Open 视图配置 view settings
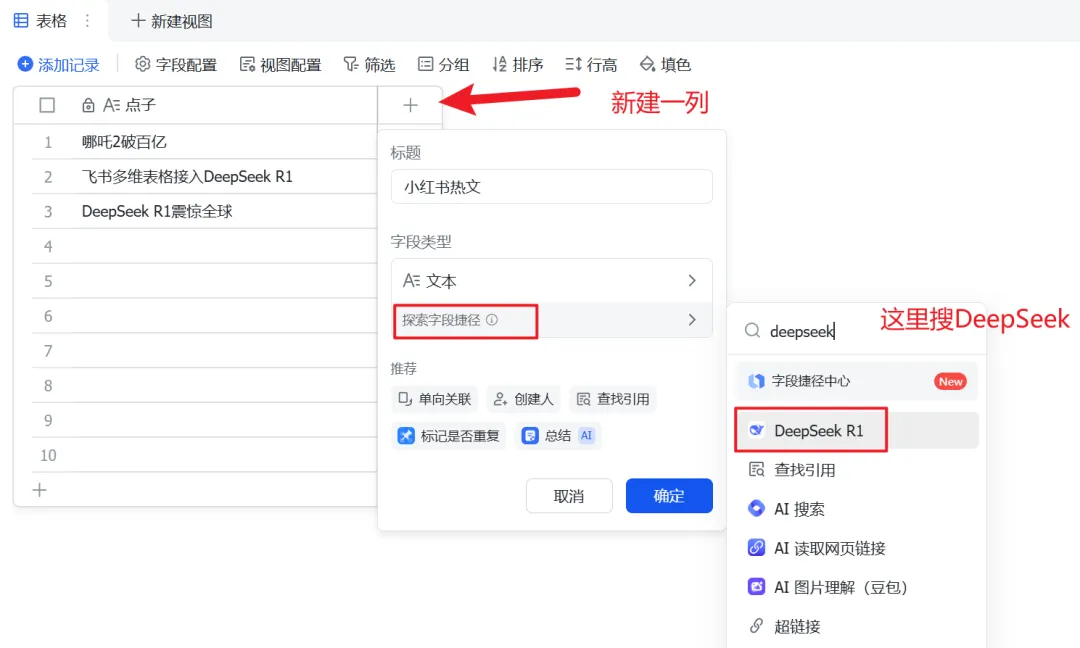The height and width of the screenshot is (648, 1080). [280, 65]
